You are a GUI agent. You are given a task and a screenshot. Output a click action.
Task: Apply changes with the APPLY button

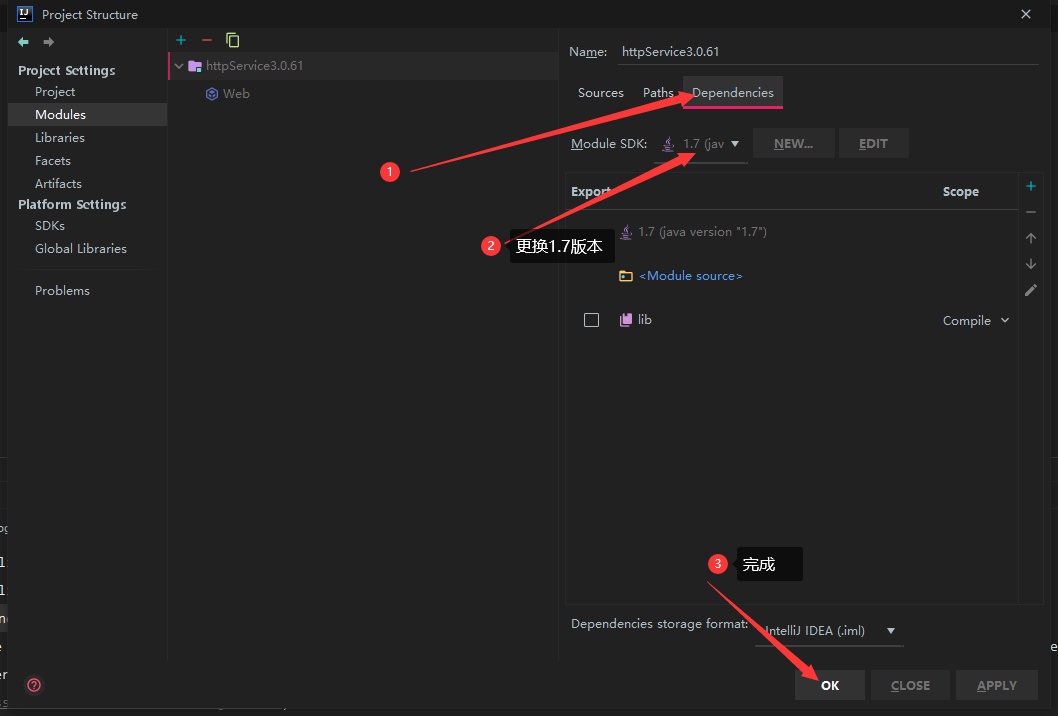pos(996,685)
